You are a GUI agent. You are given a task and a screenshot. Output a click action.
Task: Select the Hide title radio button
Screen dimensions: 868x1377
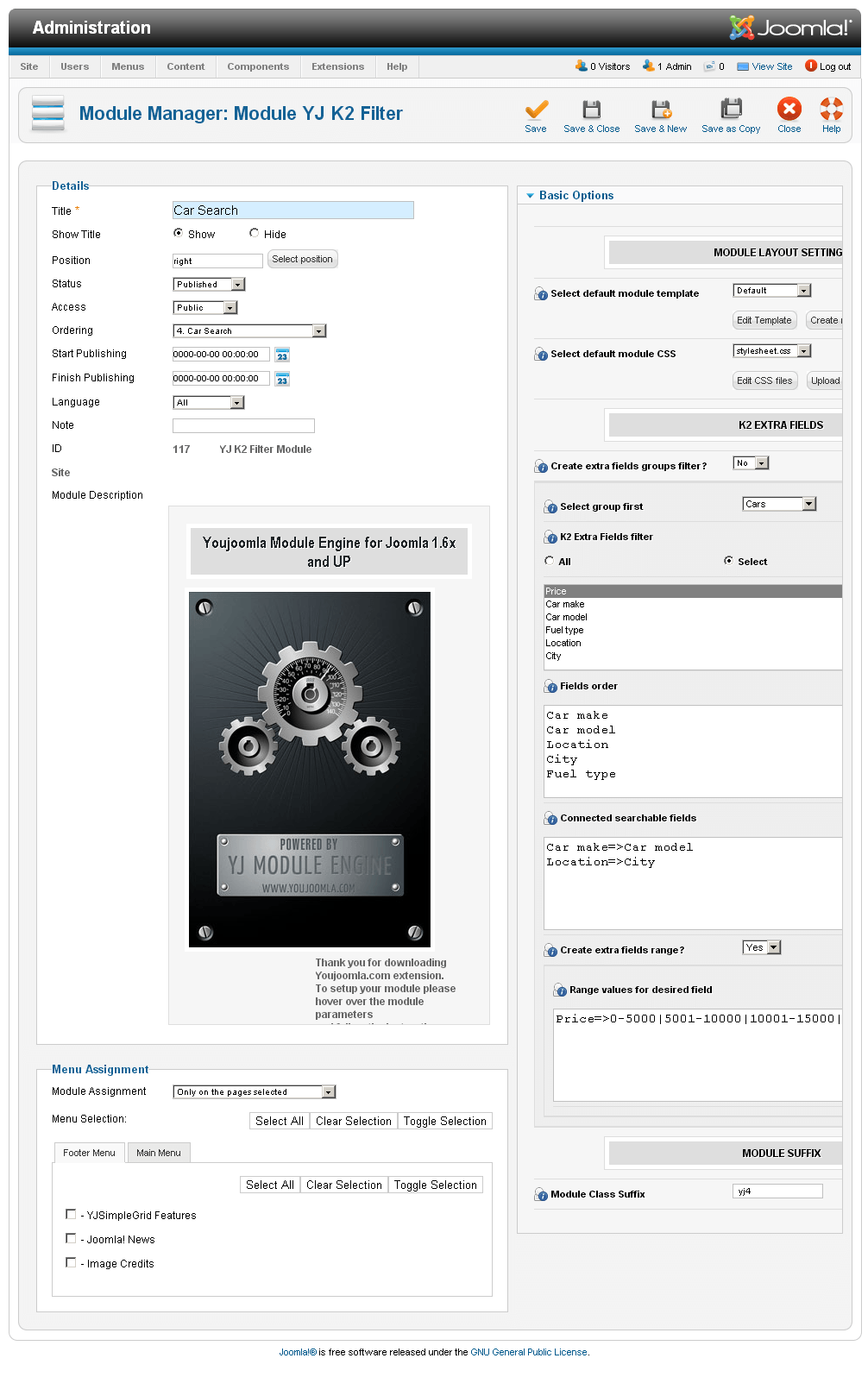click(x=255, y=233)
